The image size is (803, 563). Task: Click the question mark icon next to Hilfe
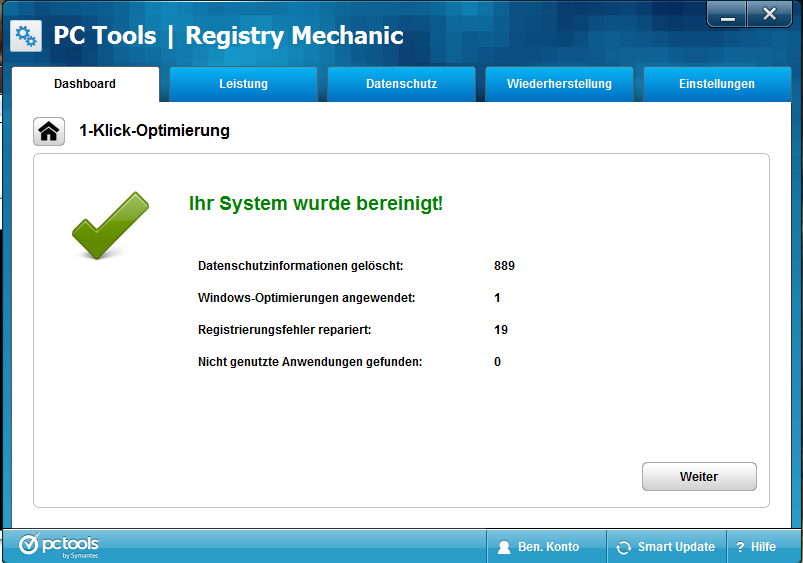740,547
